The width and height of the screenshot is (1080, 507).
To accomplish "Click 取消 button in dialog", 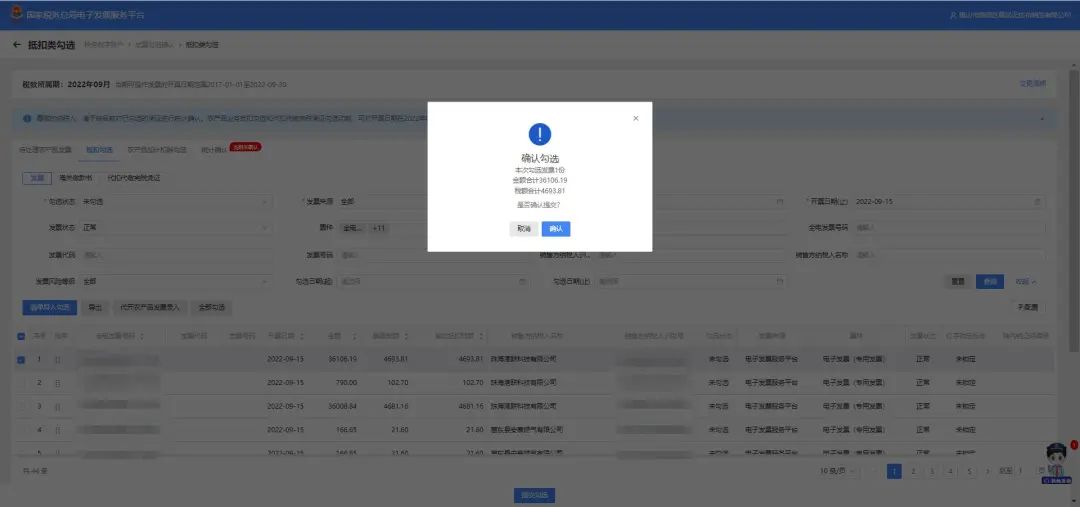I will tap(524, 229).
